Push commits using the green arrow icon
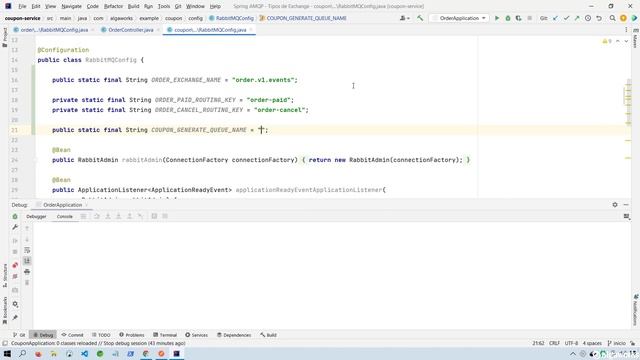 coord(577,18)
